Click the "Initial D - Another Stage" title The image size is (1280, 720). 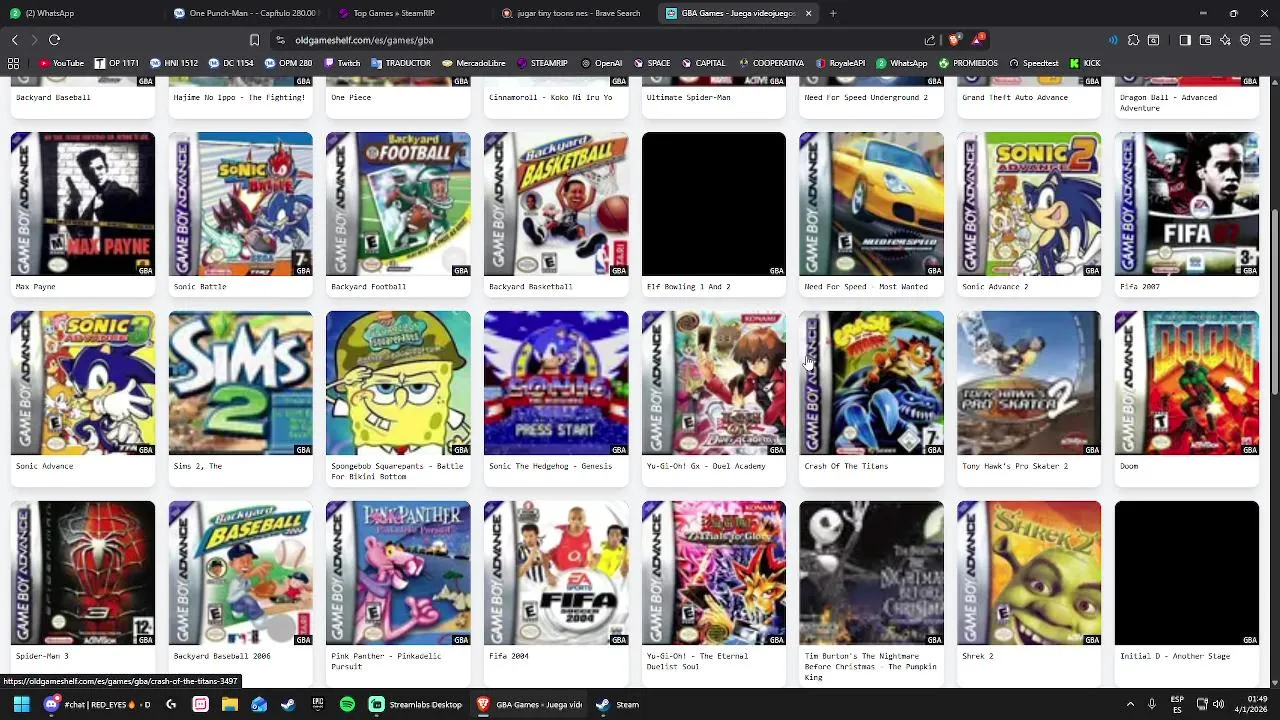pyautogui.click(x=1175, y=656)
